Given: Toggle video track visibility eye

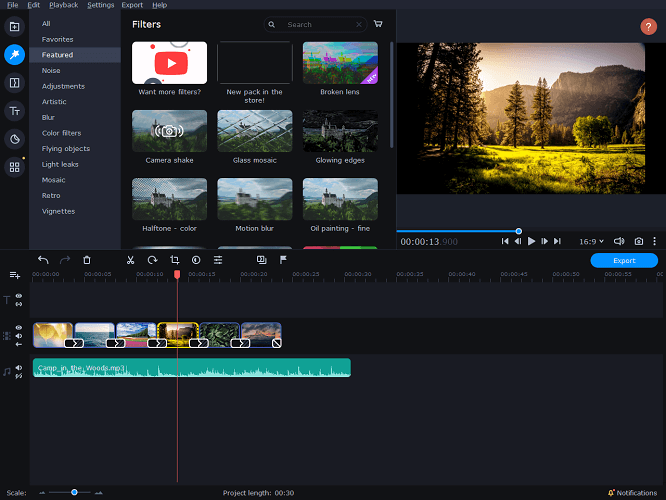Looking at the screenshot, I should [19, 328].
